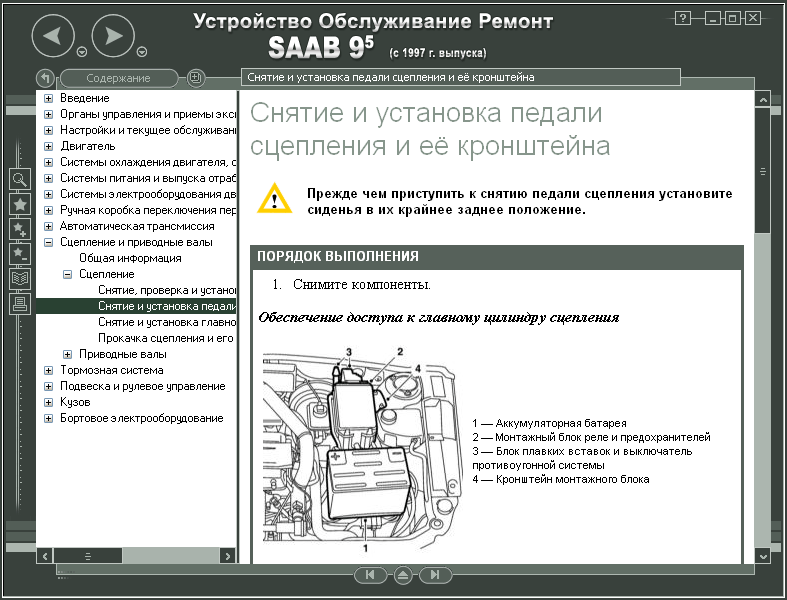Click the print icon in sidebar
Image resolution: width=787 pixels, height=600 pixels.
pos(20,304)
